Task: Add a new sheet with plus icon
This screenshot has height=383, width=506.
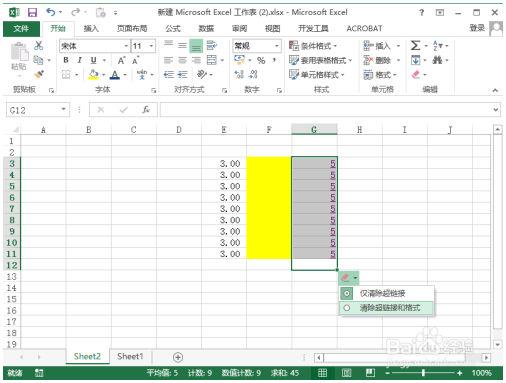Action: [178, 357]
